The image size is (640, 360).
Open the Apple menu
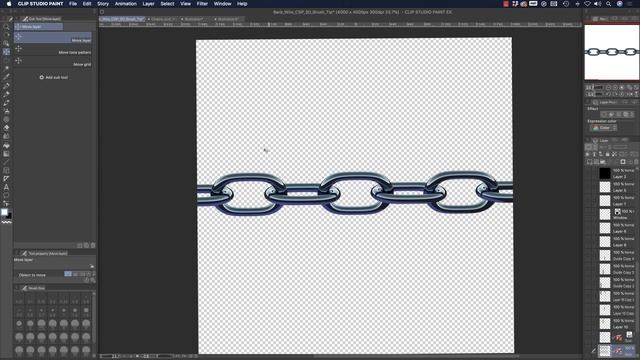9,4
